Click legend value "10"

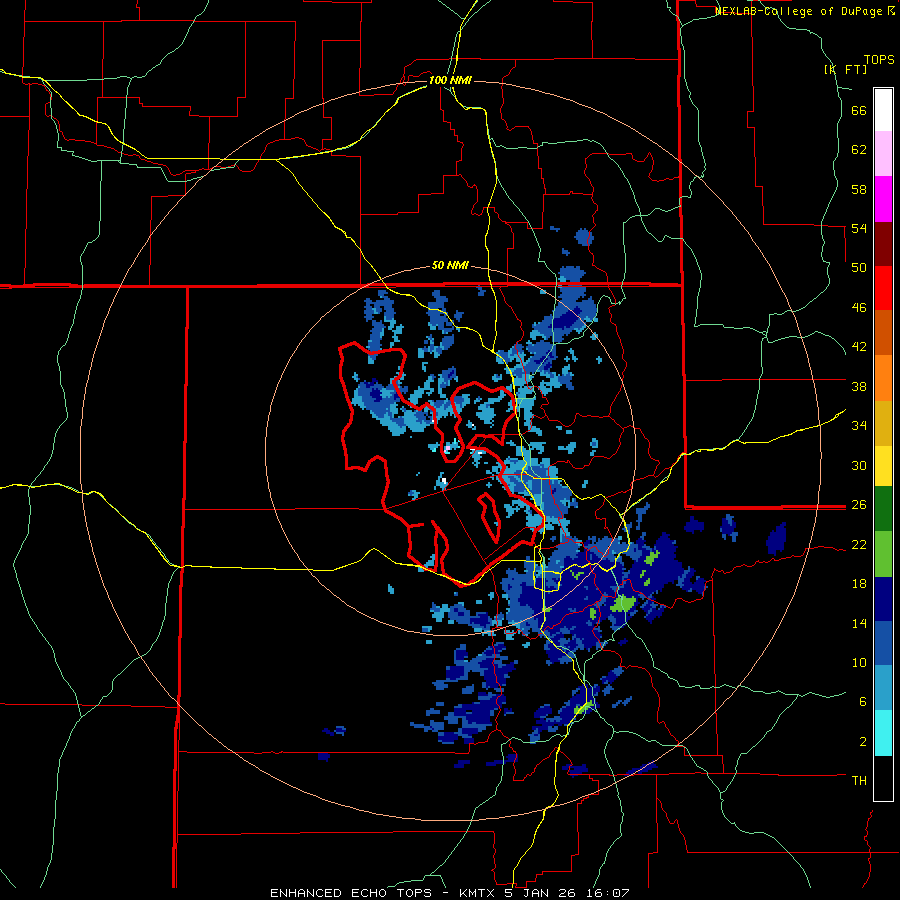click(x=859, y=662)
